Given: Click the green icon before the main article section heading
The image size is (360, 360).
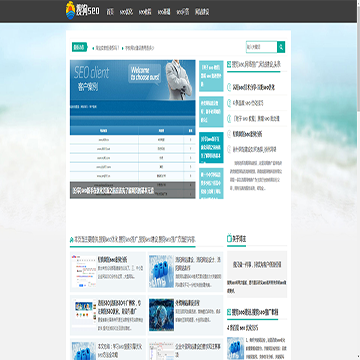Looking at the screenshot, I should [71, 239].
